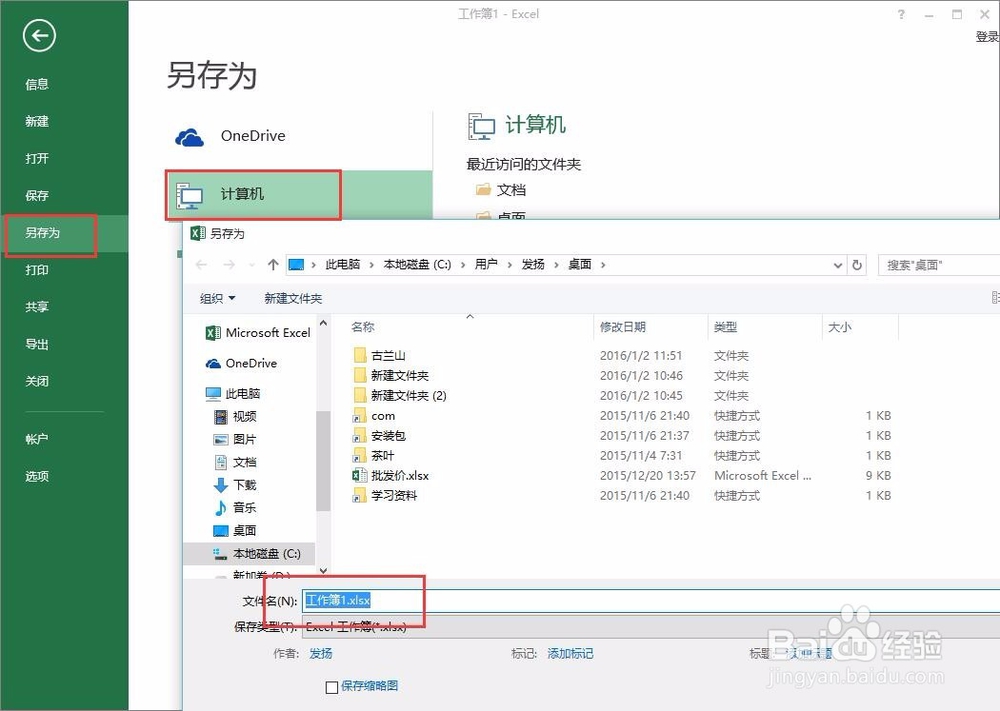Click the dialog forward navigation arrow

pyautogui.click(x=230, y=265)
